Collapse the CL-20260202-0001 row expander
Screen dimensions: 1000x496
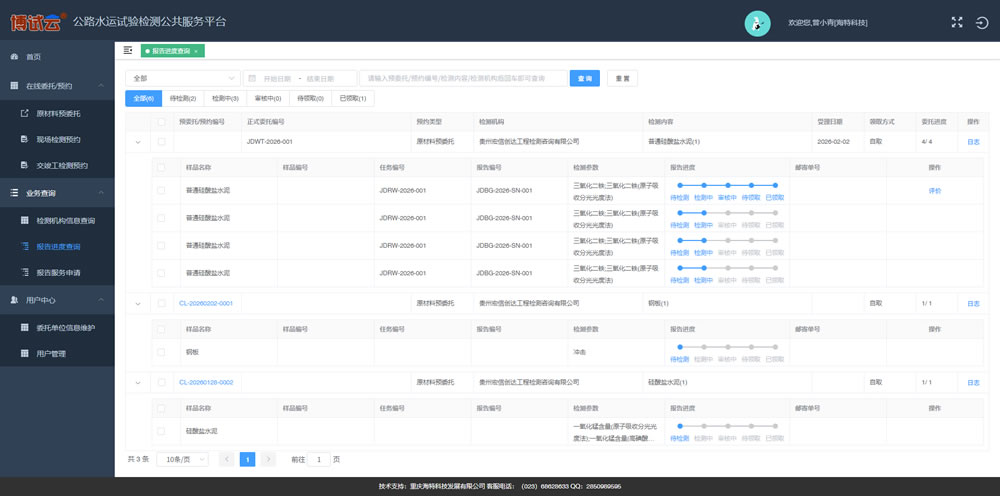pos(138,303)
